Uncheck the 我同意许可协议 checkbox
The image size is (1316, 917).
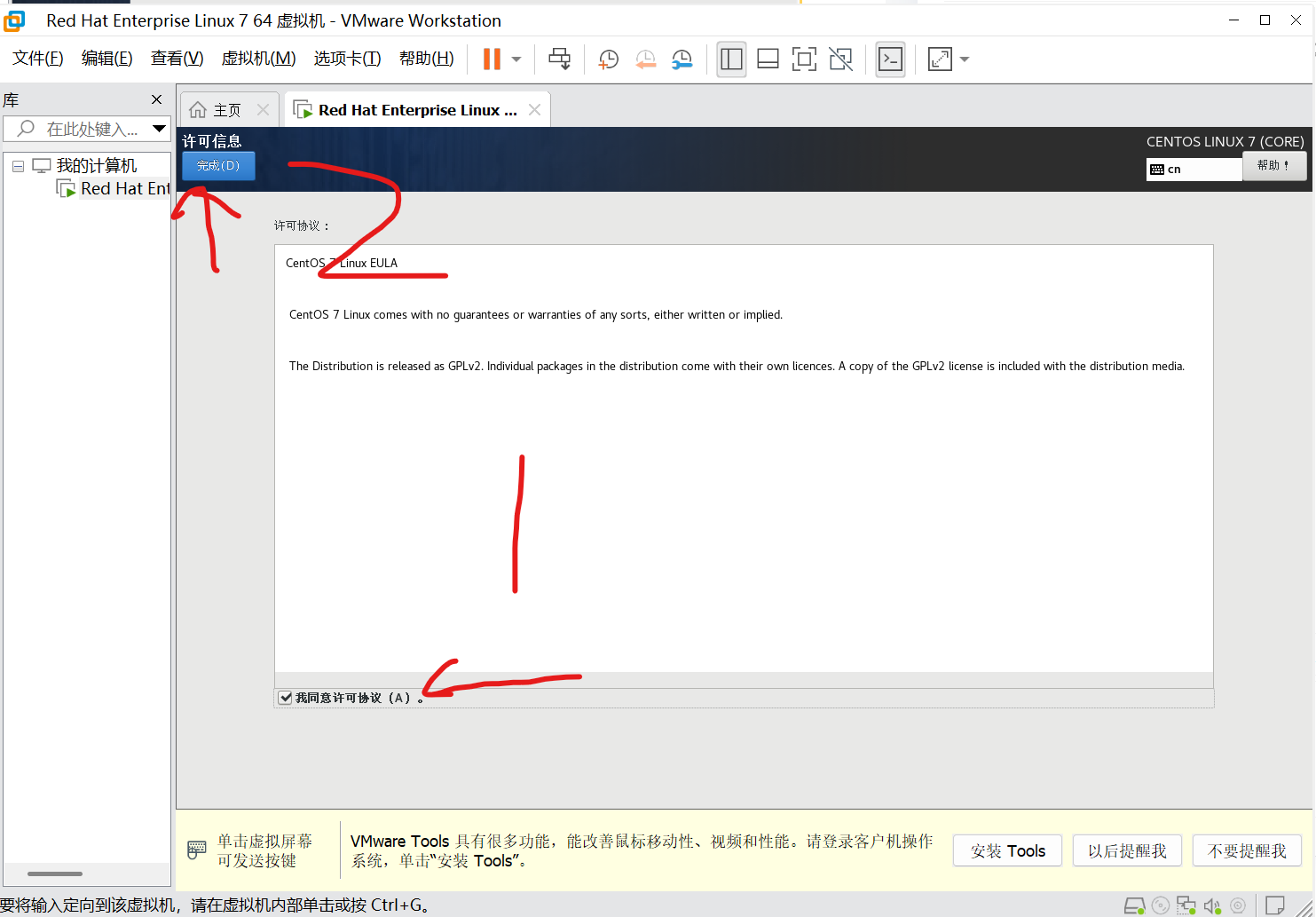tap(285, 698)
